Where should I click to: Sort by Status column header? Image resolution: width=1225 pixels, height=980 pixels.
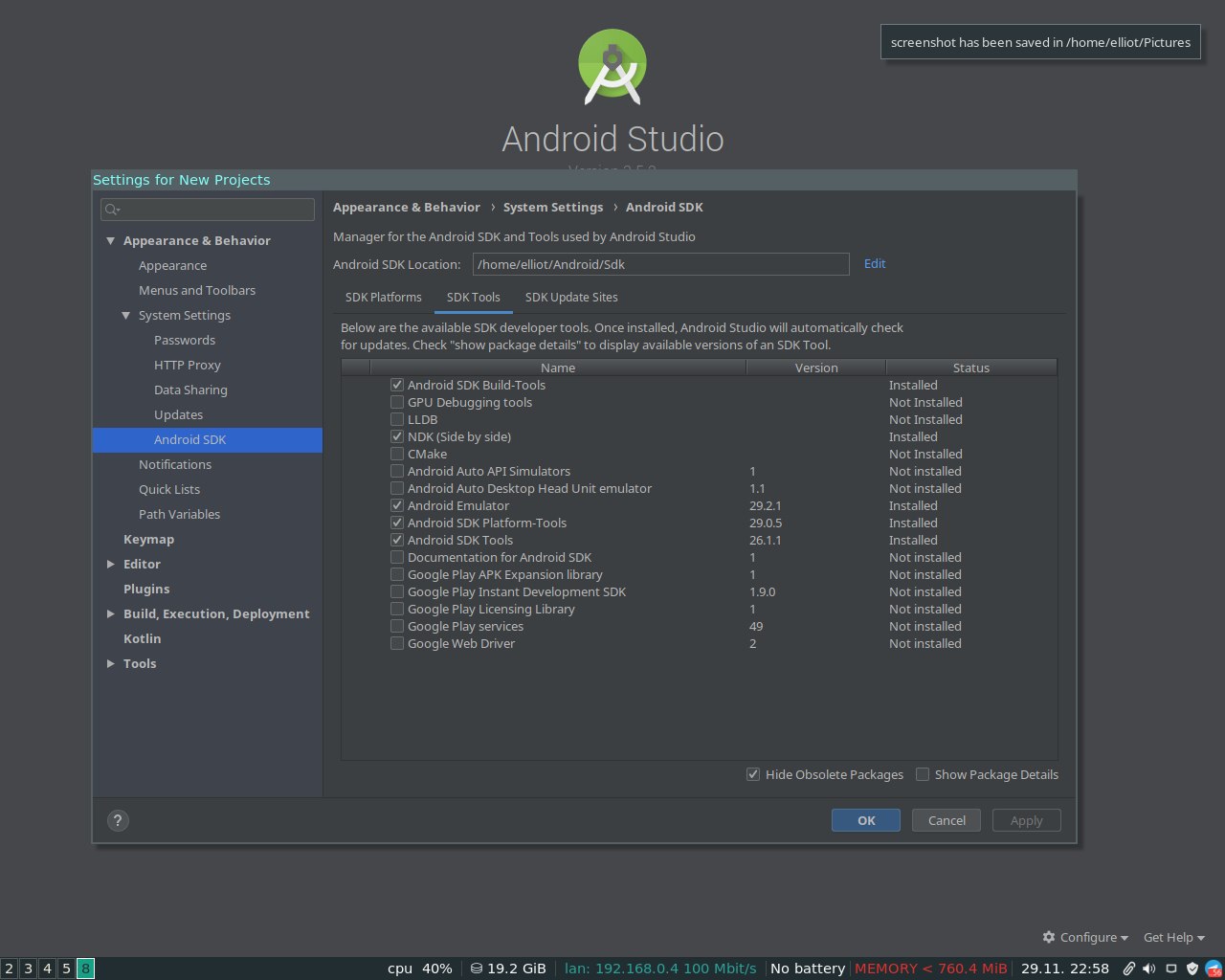point(971,367)
